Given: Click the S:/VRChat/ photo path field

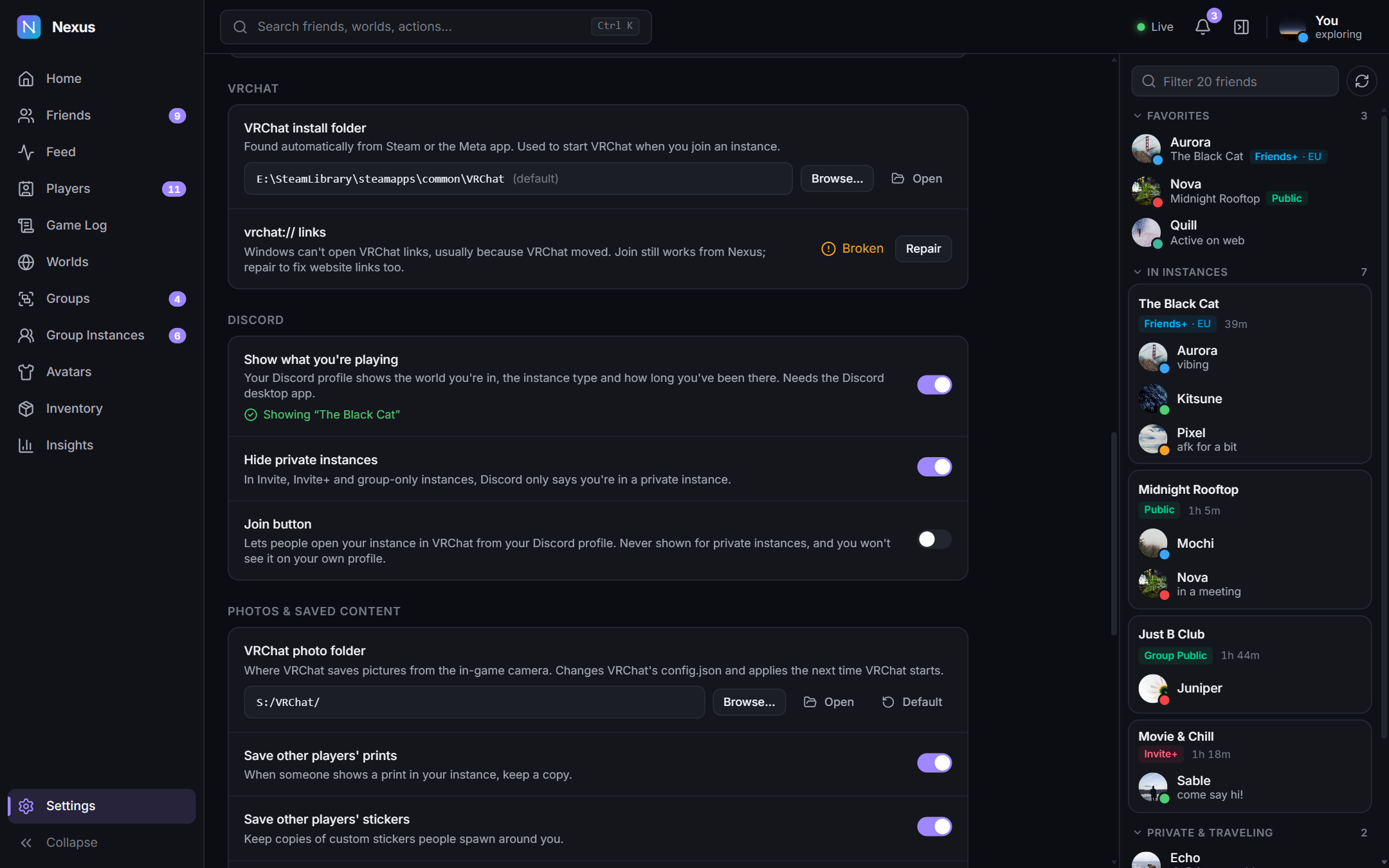Looking at the screenshot, I should point(474,702).
